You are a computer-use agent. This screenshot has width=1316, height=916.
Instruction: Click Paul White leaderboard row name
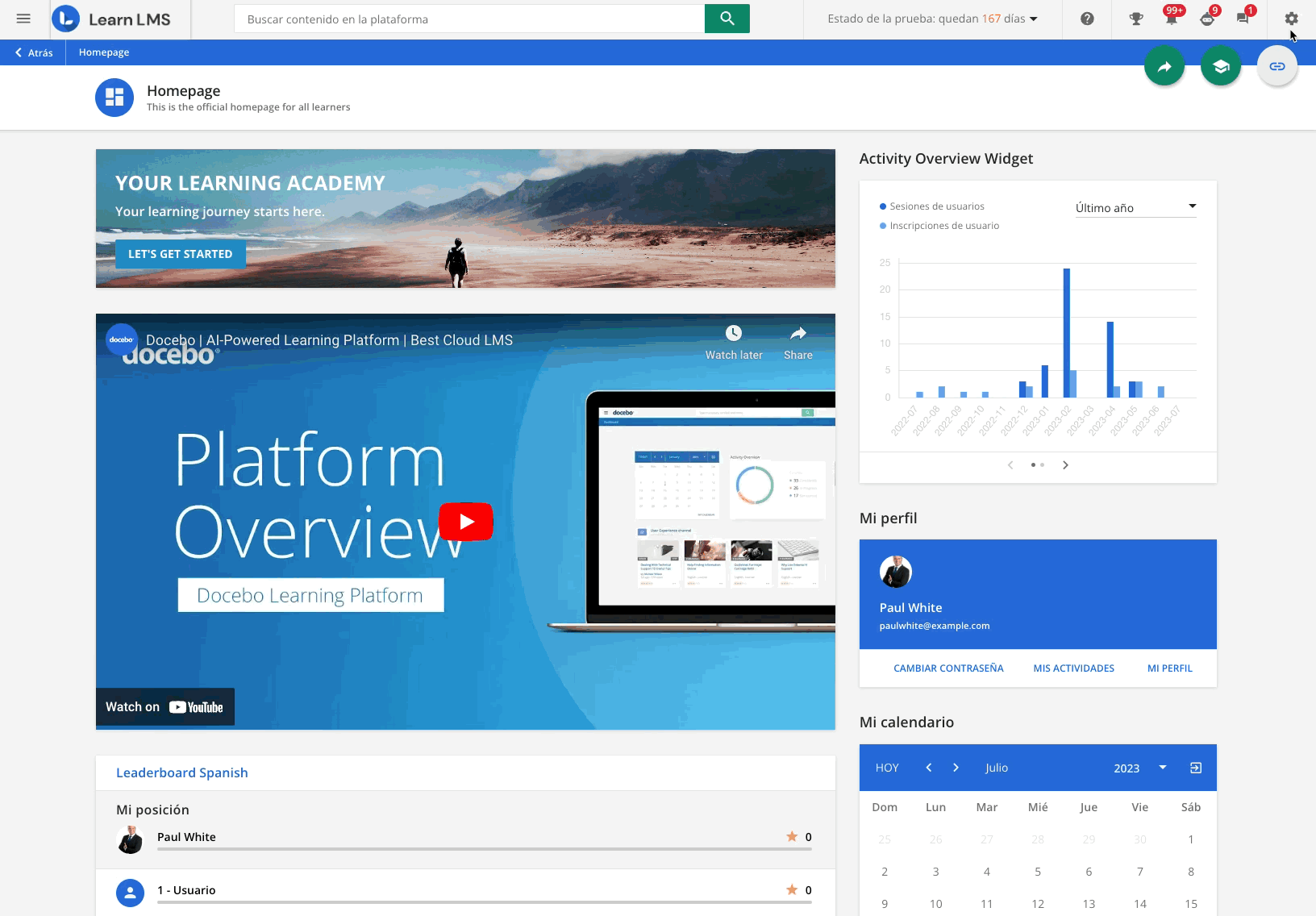186,837
